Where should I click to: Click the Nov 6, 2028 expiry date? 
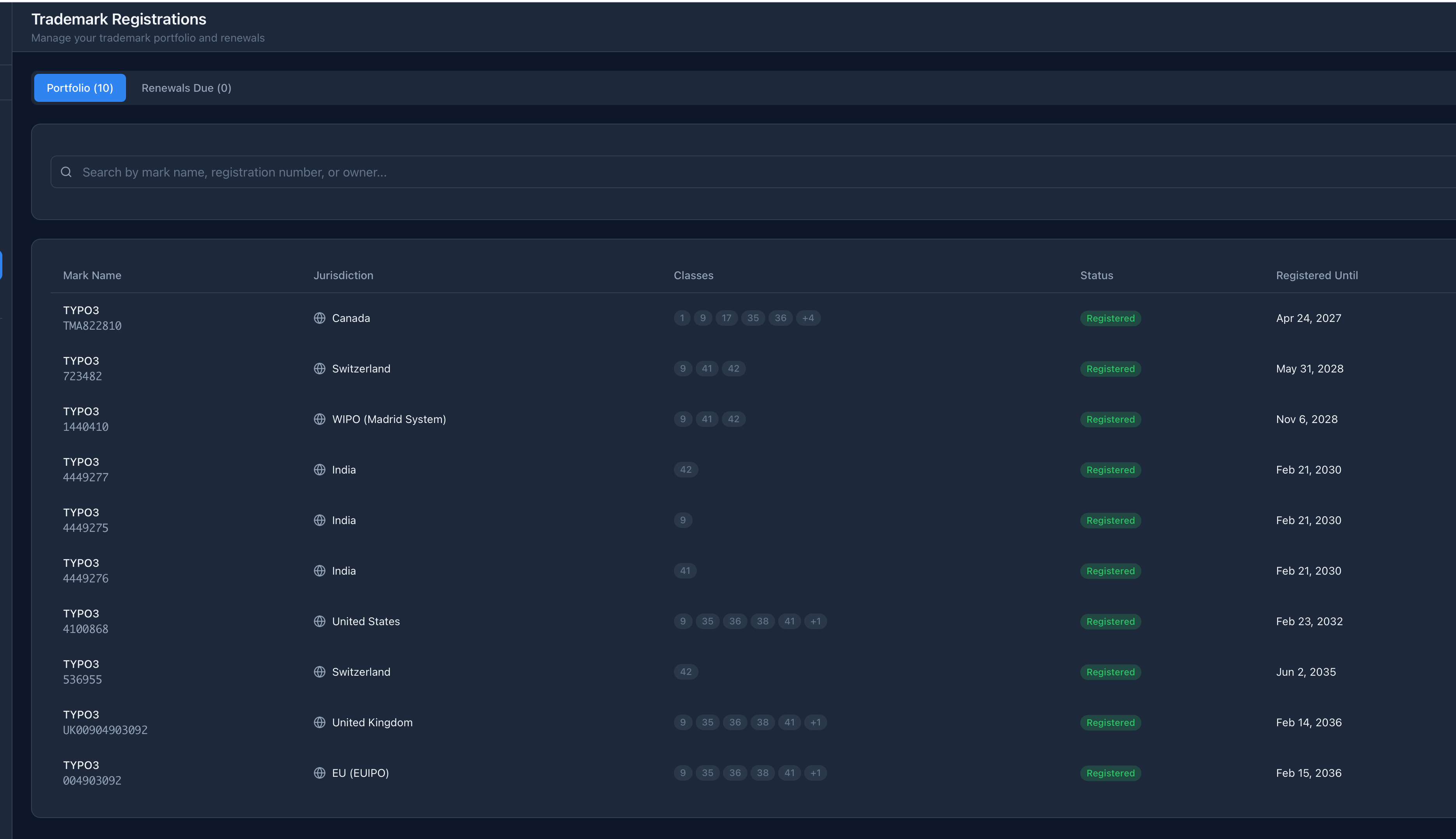pos(1307,419)
